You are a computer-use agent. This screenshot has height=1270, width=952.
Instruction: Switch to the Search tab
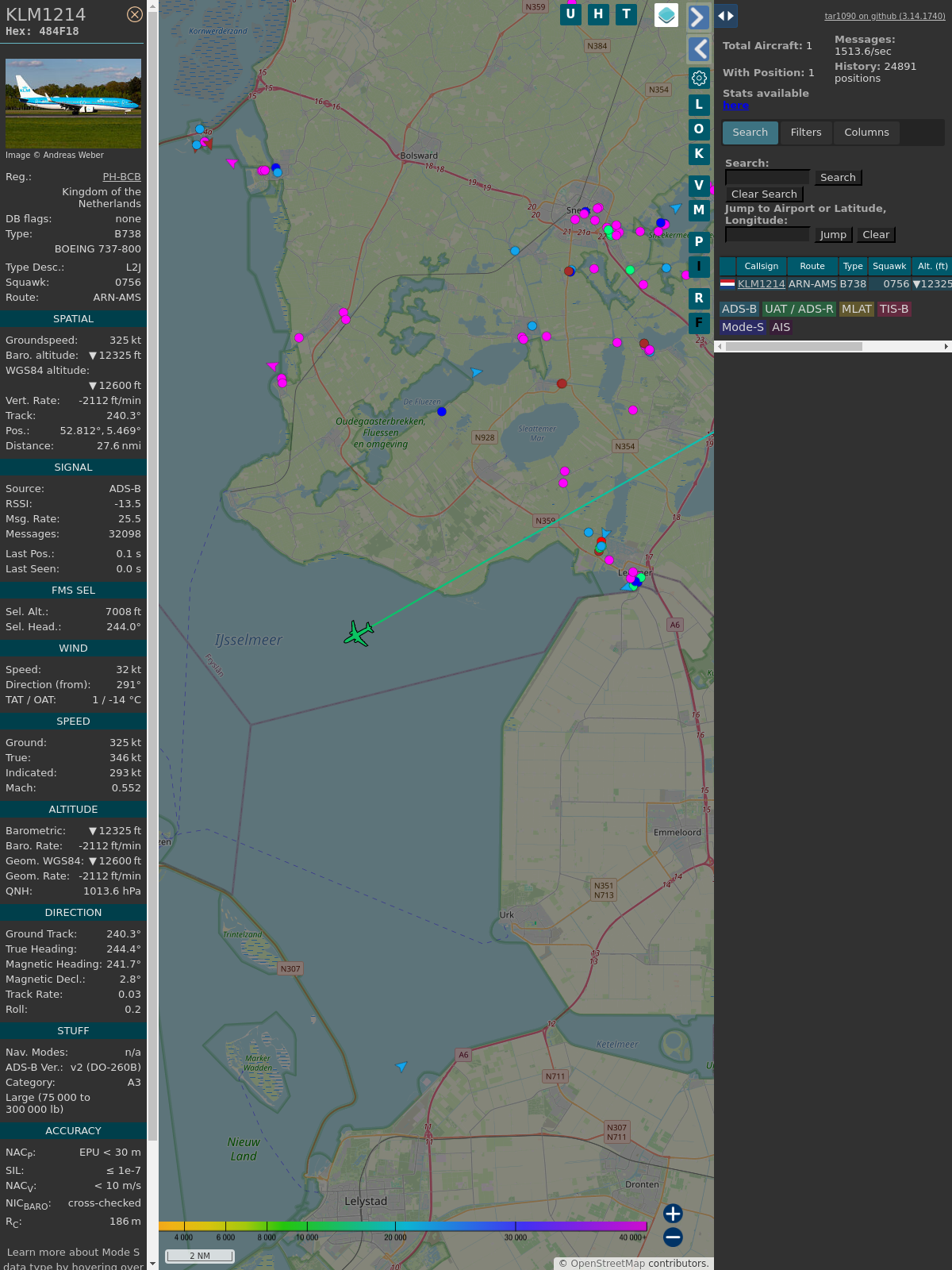point(750,133)
